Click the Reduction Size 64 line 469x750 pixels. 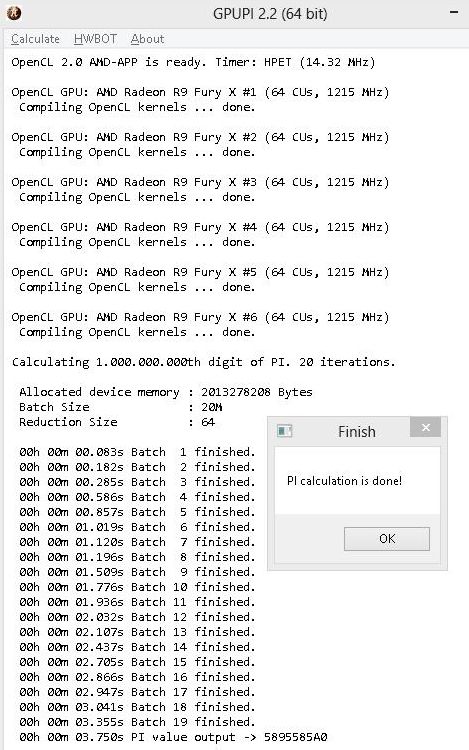coord(117,422)
